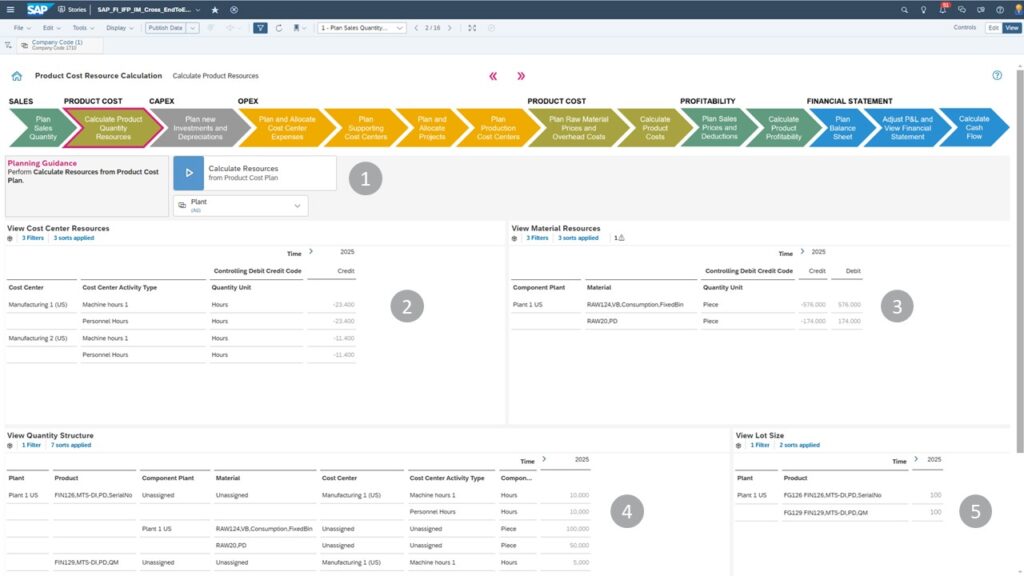
Task: Select the 'Plan Balance Sheet' process step arrow
Action: point(843,128)
